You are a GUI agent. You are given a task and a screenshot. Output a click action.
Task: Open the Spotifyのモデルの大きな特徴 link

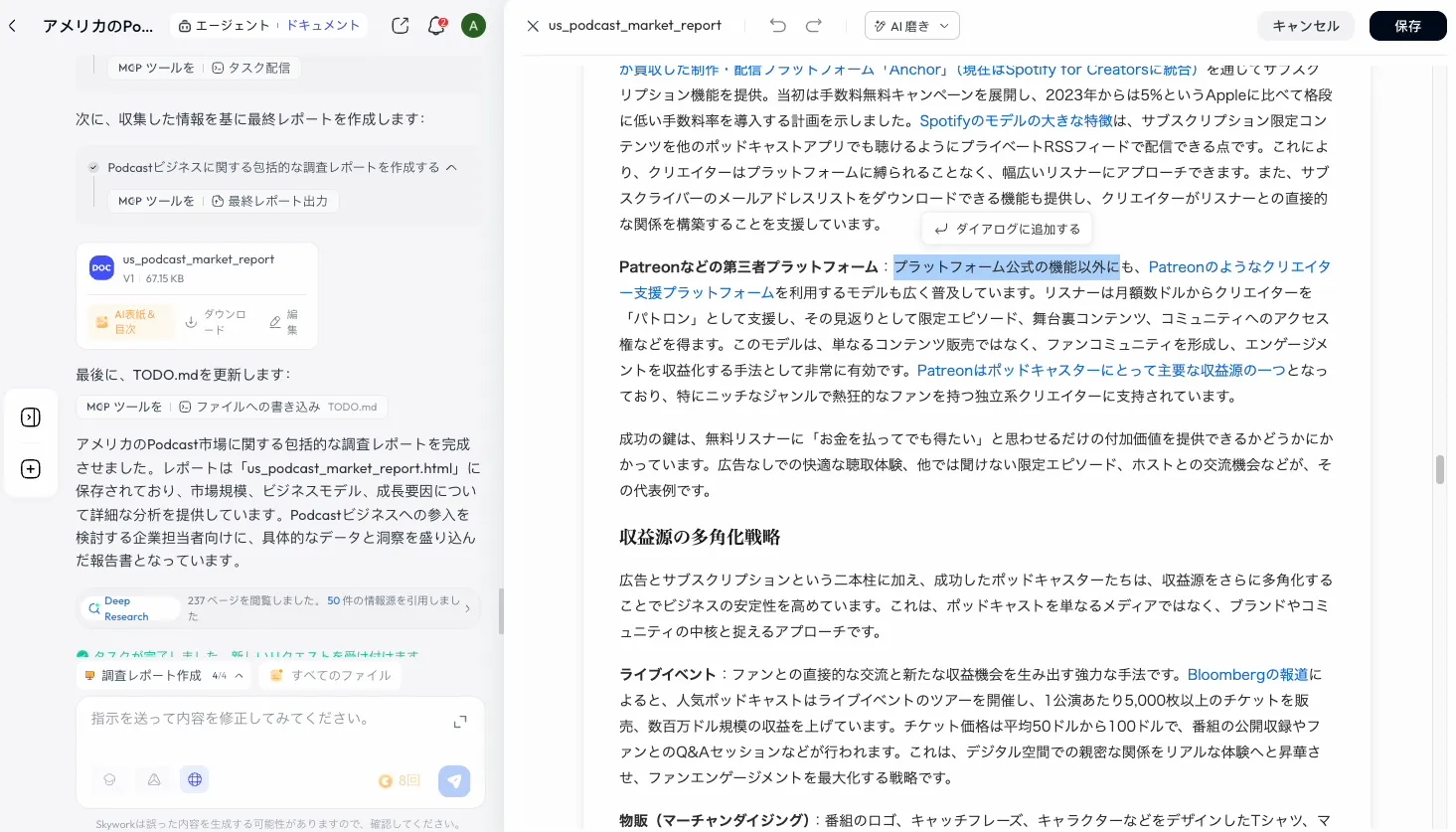1016,121
